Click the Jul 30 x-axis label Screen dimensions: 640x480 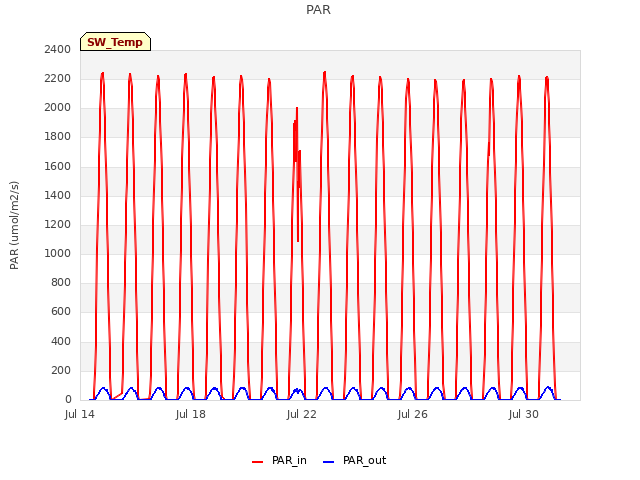[x=524, y=414]
